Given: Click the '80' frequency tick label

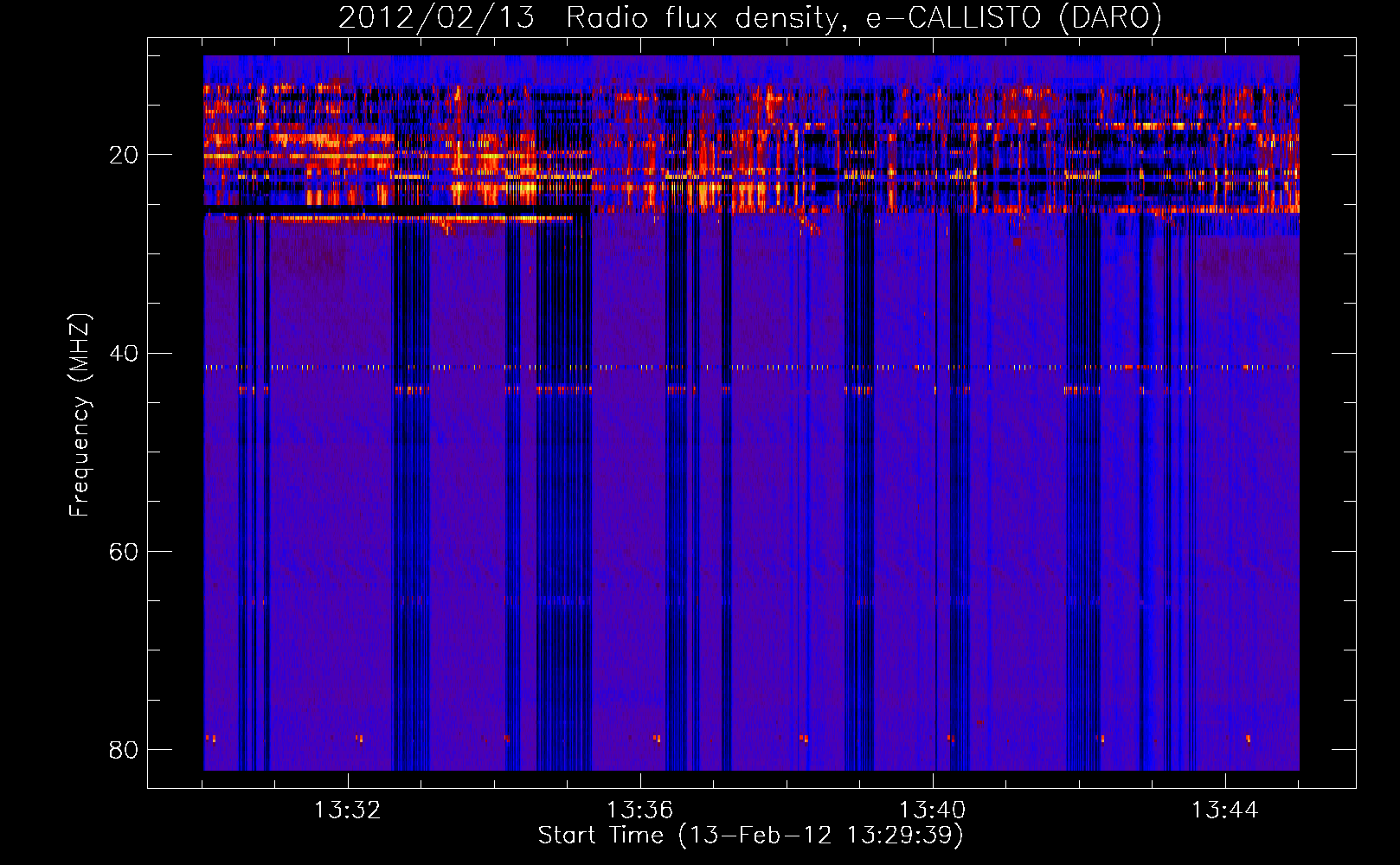Looking at the screenshot, I should pyautogui.click(x=124, y=749).
